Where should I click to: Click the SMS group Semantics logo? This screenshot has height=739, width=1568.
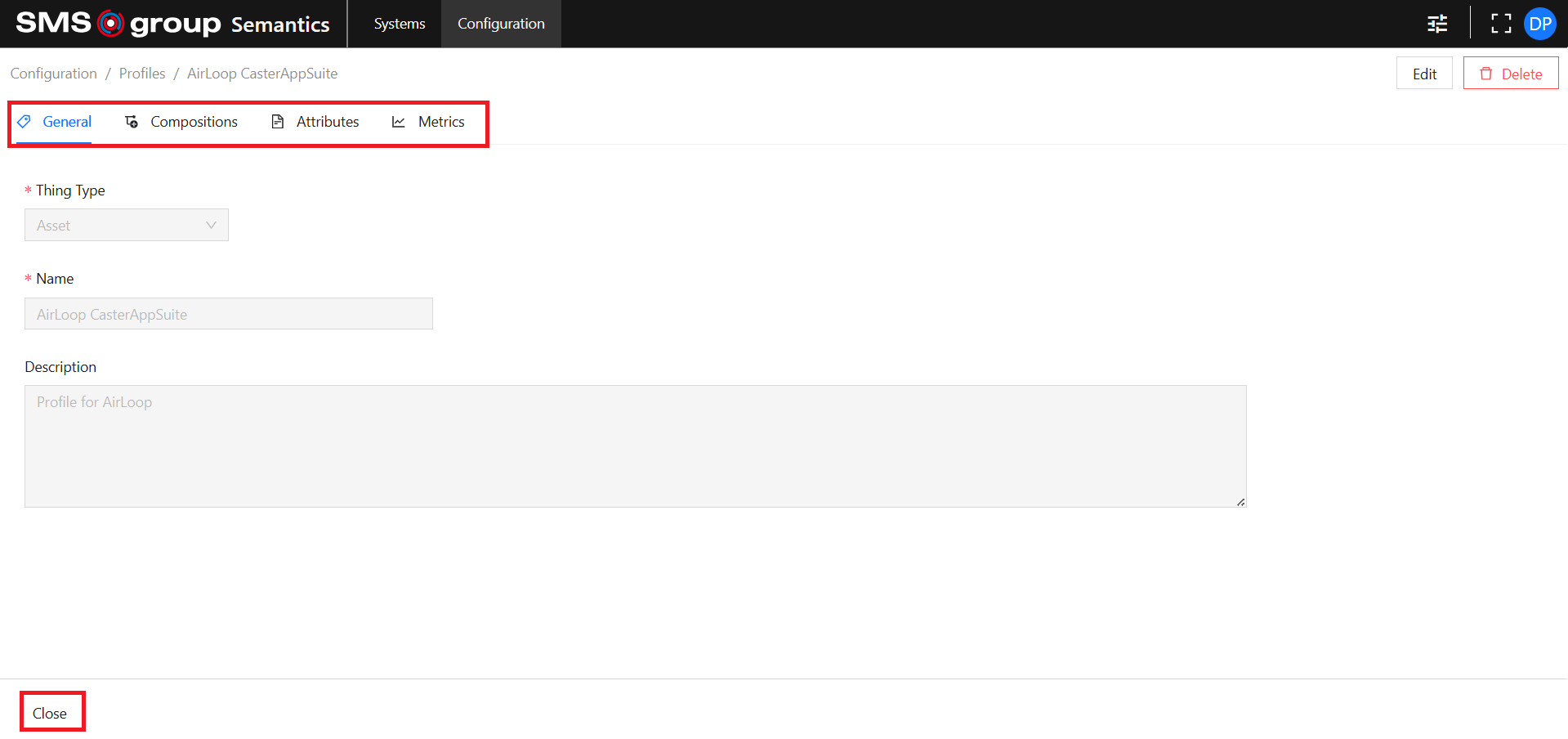pos(172,24)
